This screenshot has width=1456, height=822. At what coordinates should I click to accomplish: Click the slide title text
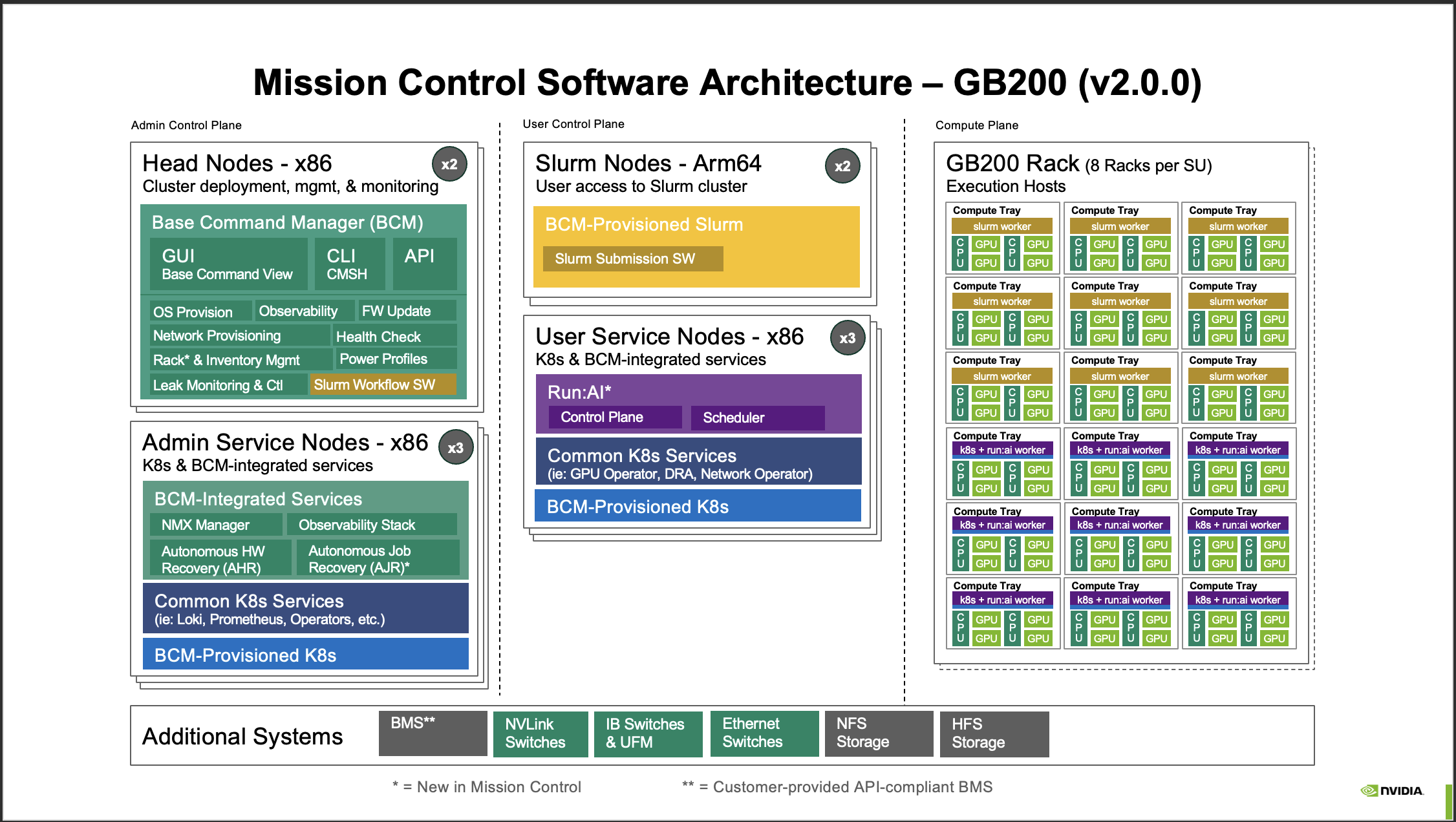tap(727, 83)
